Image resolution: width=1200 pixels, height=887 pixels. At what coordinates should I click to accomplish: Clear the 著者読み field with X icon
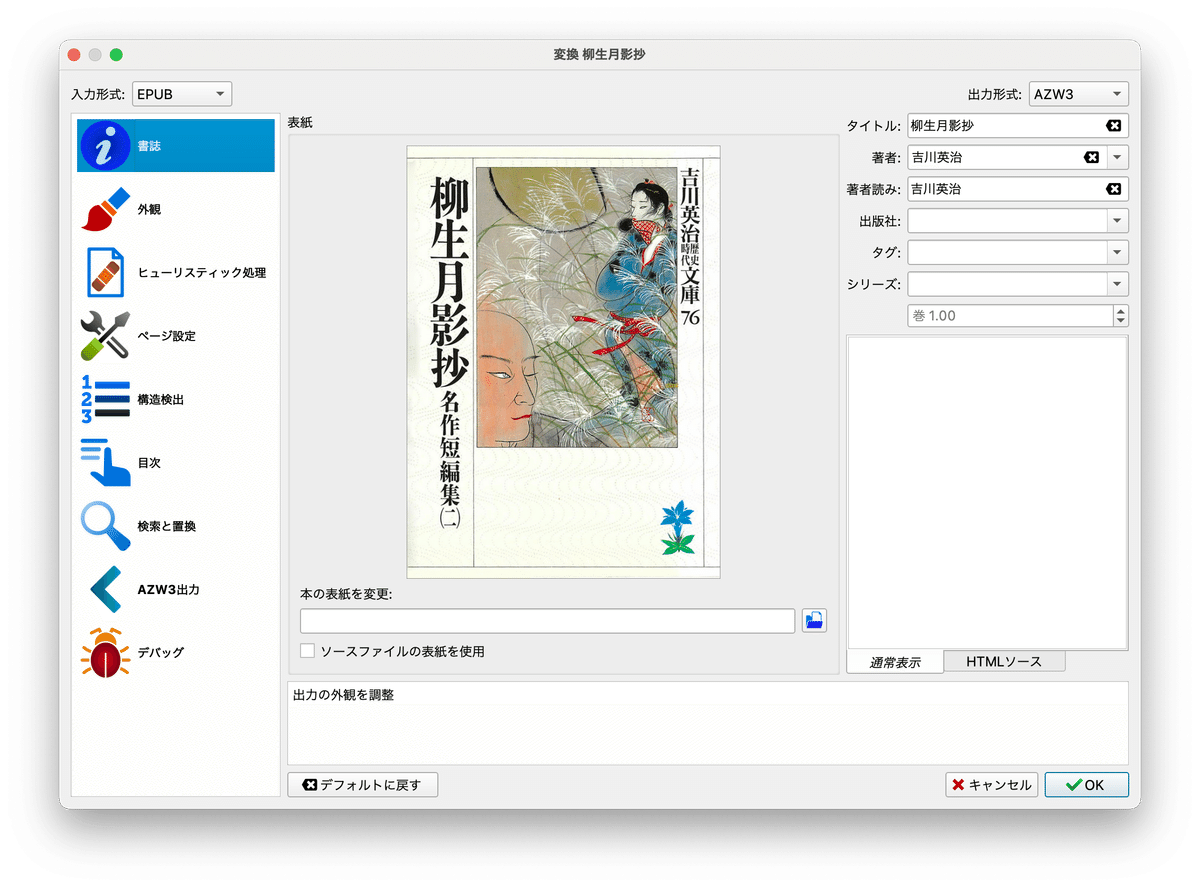click(1113, 189)
